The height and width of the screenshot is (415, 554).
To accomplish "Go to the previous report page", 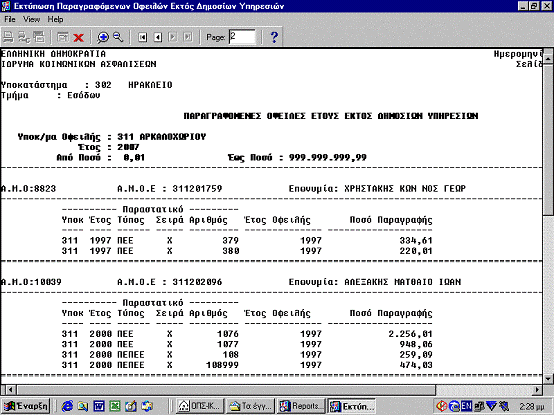I will [158, 37].
